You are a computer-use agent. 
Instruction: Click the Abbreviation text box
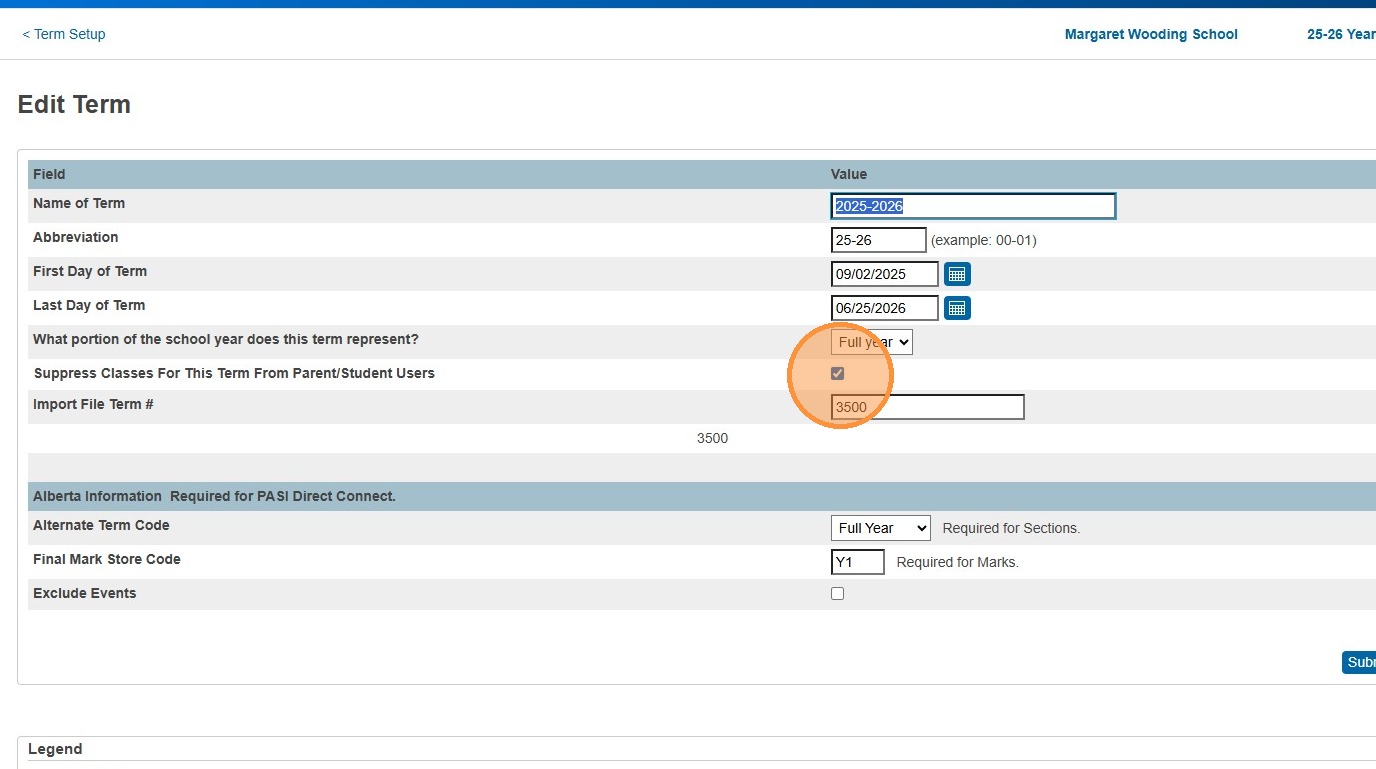pos(878,240)
